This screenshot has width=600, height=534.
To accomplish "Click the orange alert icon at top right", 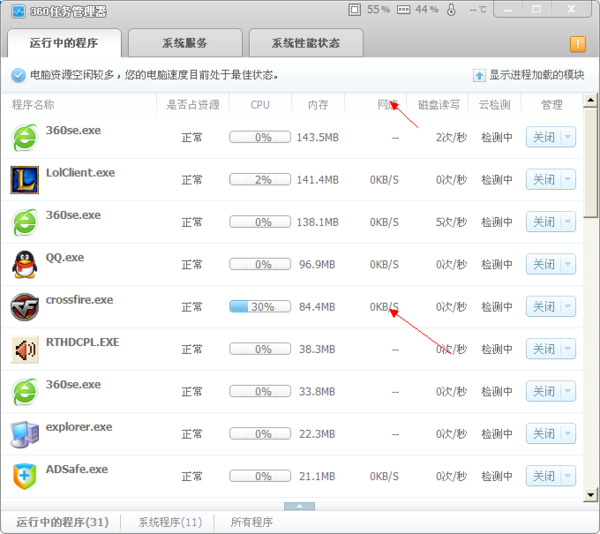I will 577,44.
